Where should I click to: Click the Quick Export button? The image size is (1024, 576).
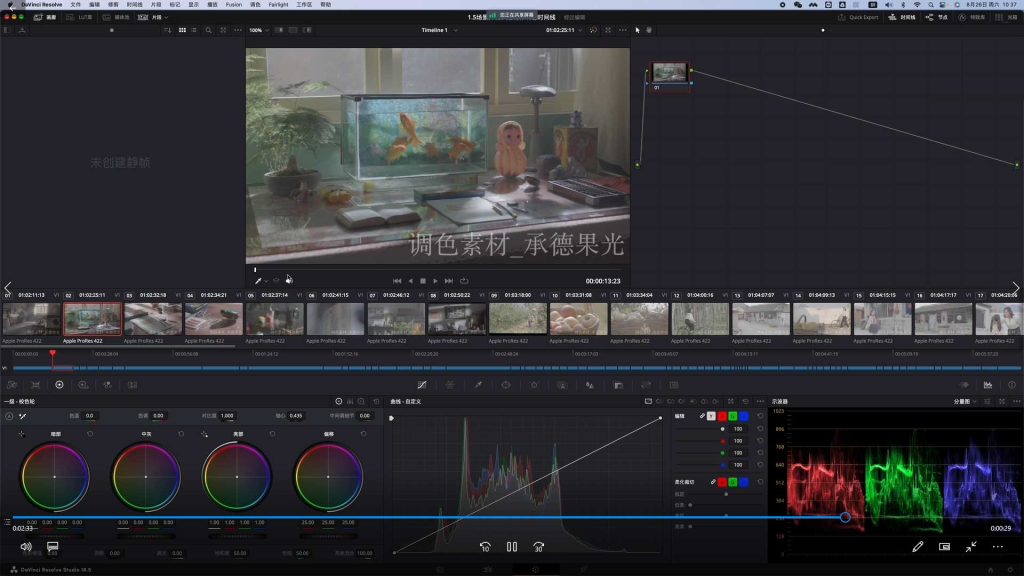859,17
